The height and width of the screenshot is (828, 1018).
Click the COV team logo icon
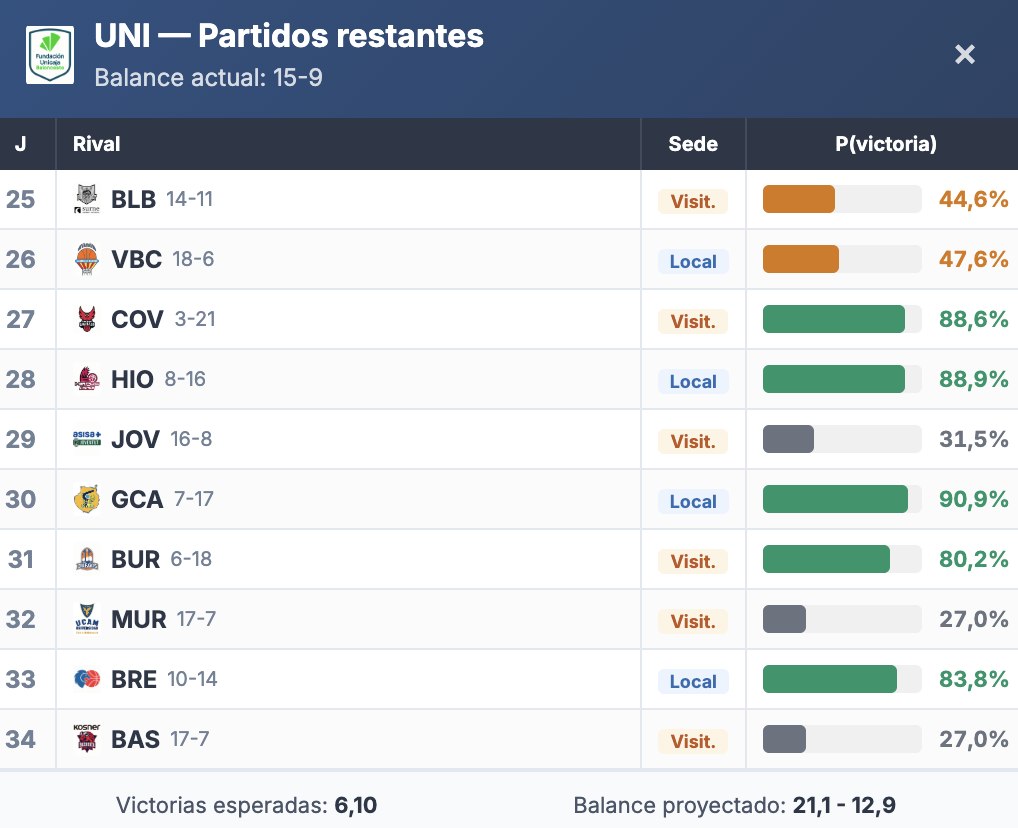(x=87, y=319)
